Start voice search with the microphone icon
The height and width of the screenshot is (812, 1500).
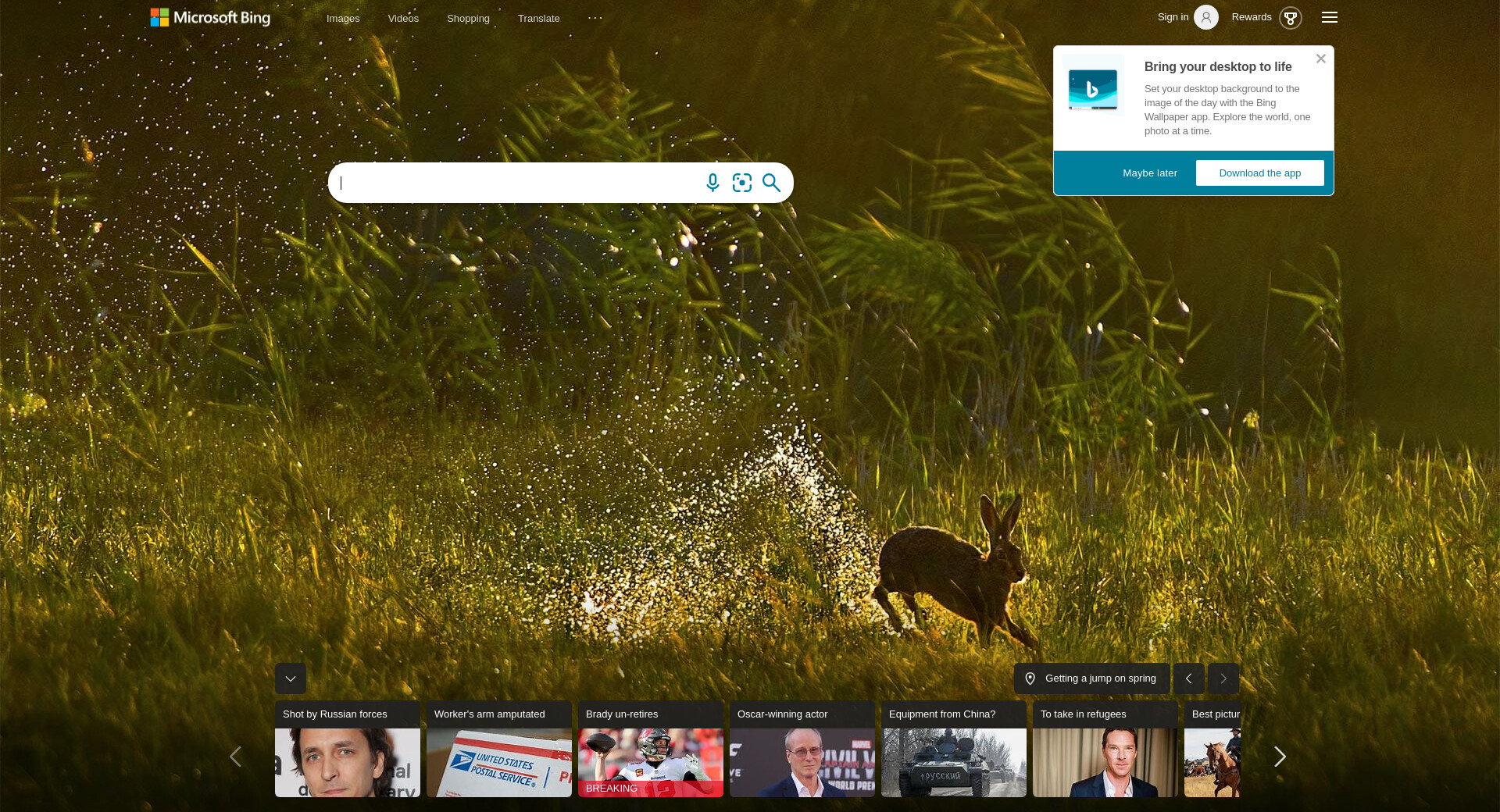click(712, 183)
